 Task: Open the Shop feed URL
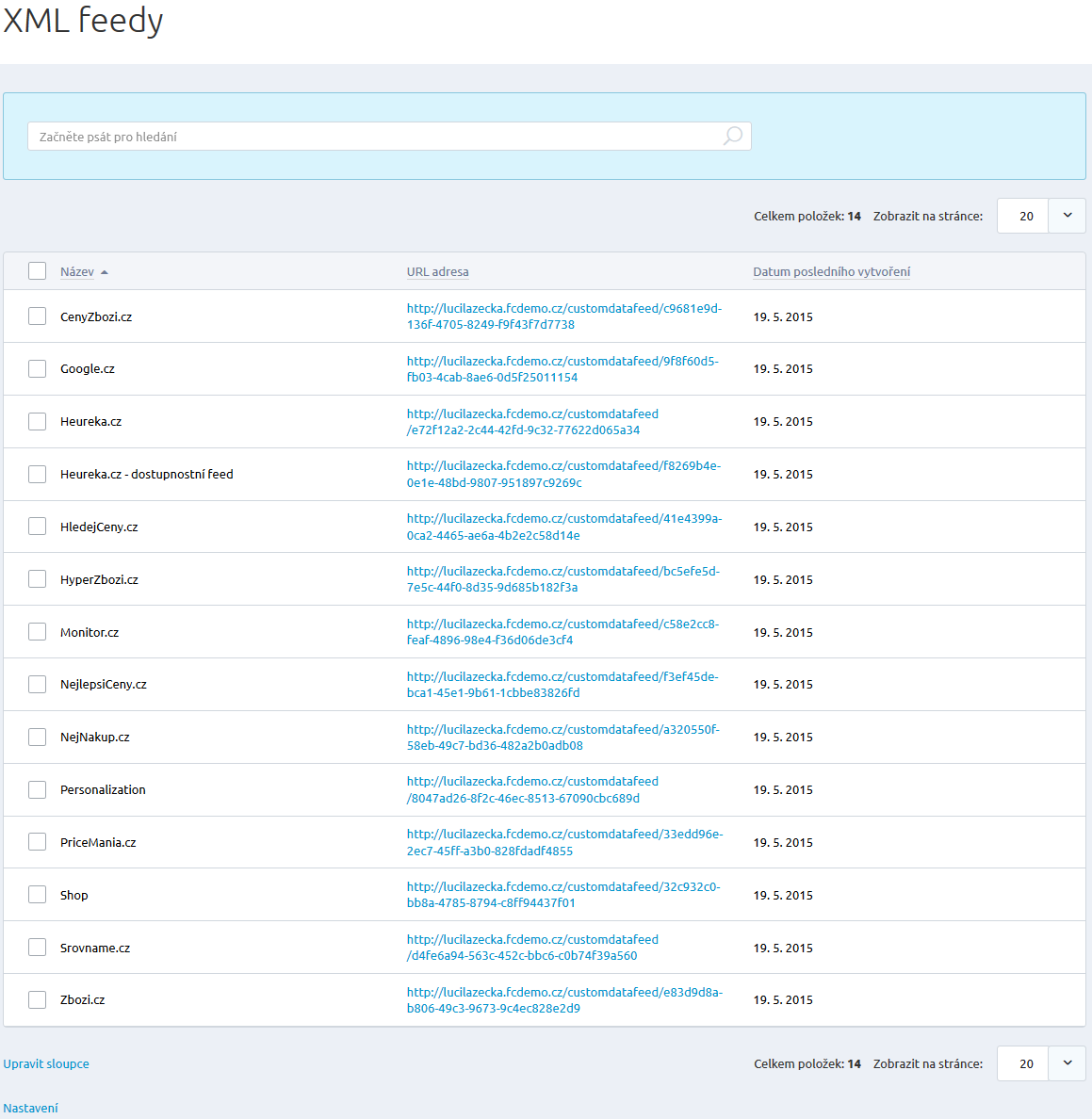tap(563, 895)
